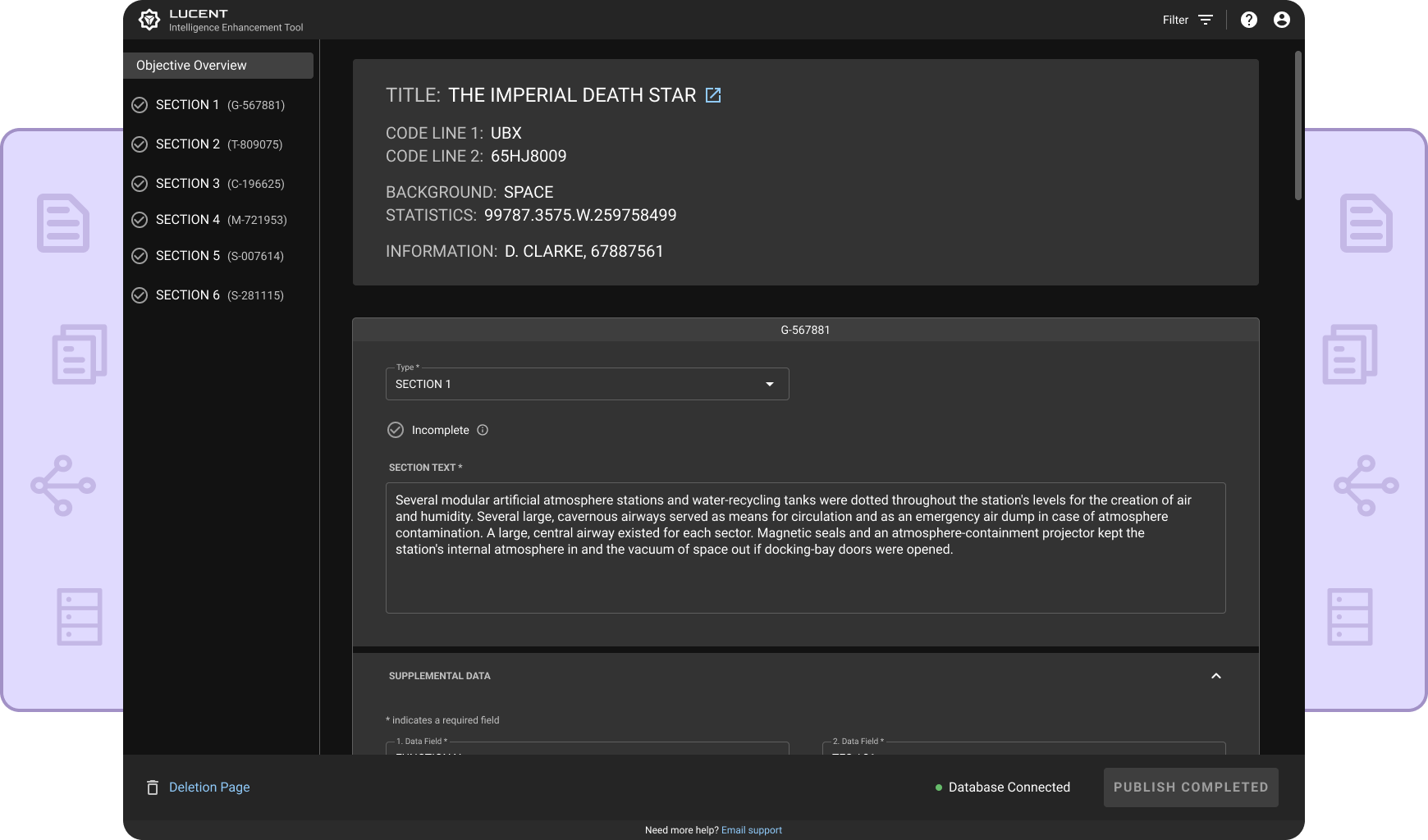
Task: Click Section 3 check-circle icon in sidebar
Action: click(x=140, y=184)
